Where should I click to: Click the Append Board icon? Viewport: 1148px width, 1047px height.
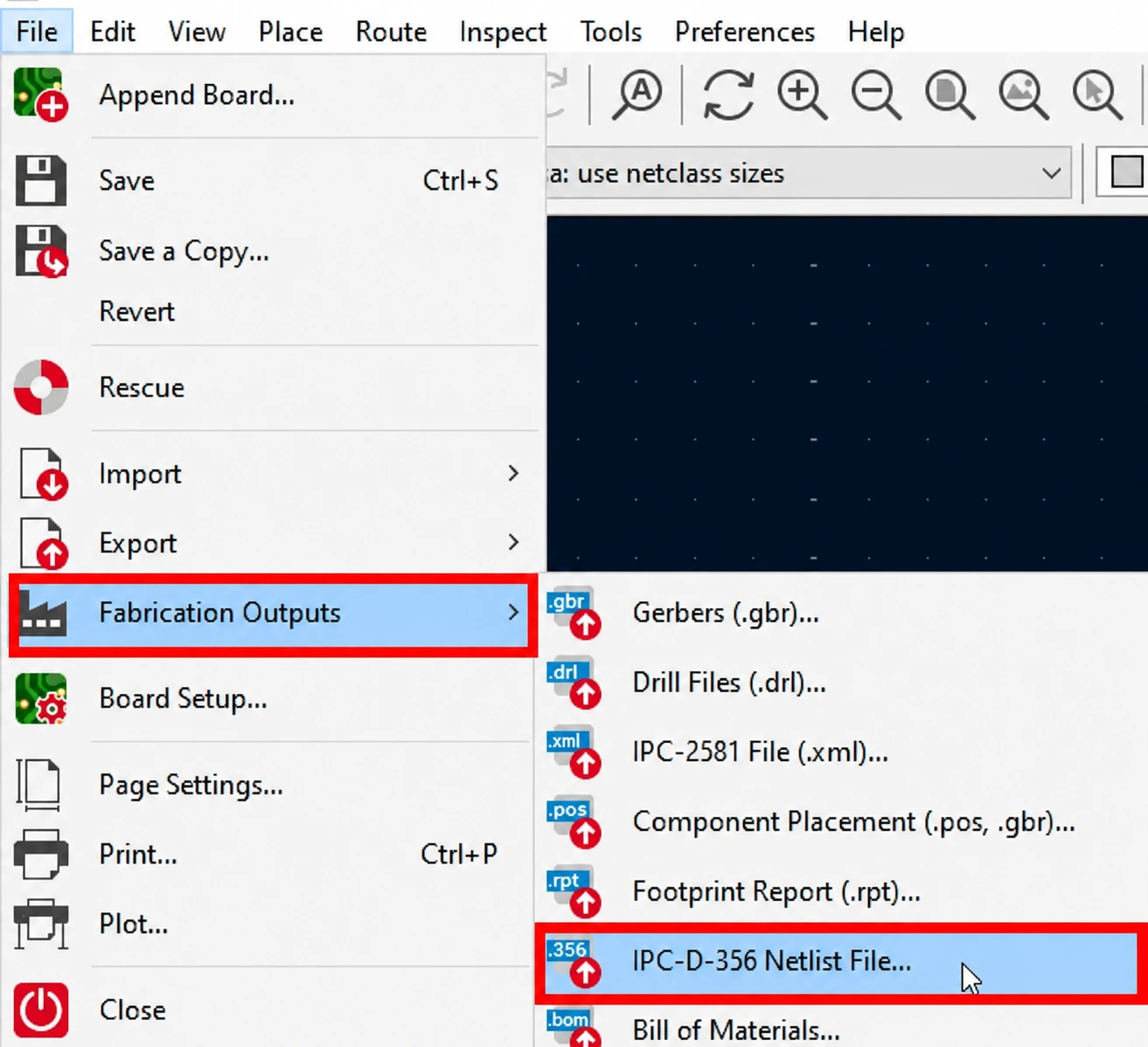pyautogui.click(x=40, y=94)
